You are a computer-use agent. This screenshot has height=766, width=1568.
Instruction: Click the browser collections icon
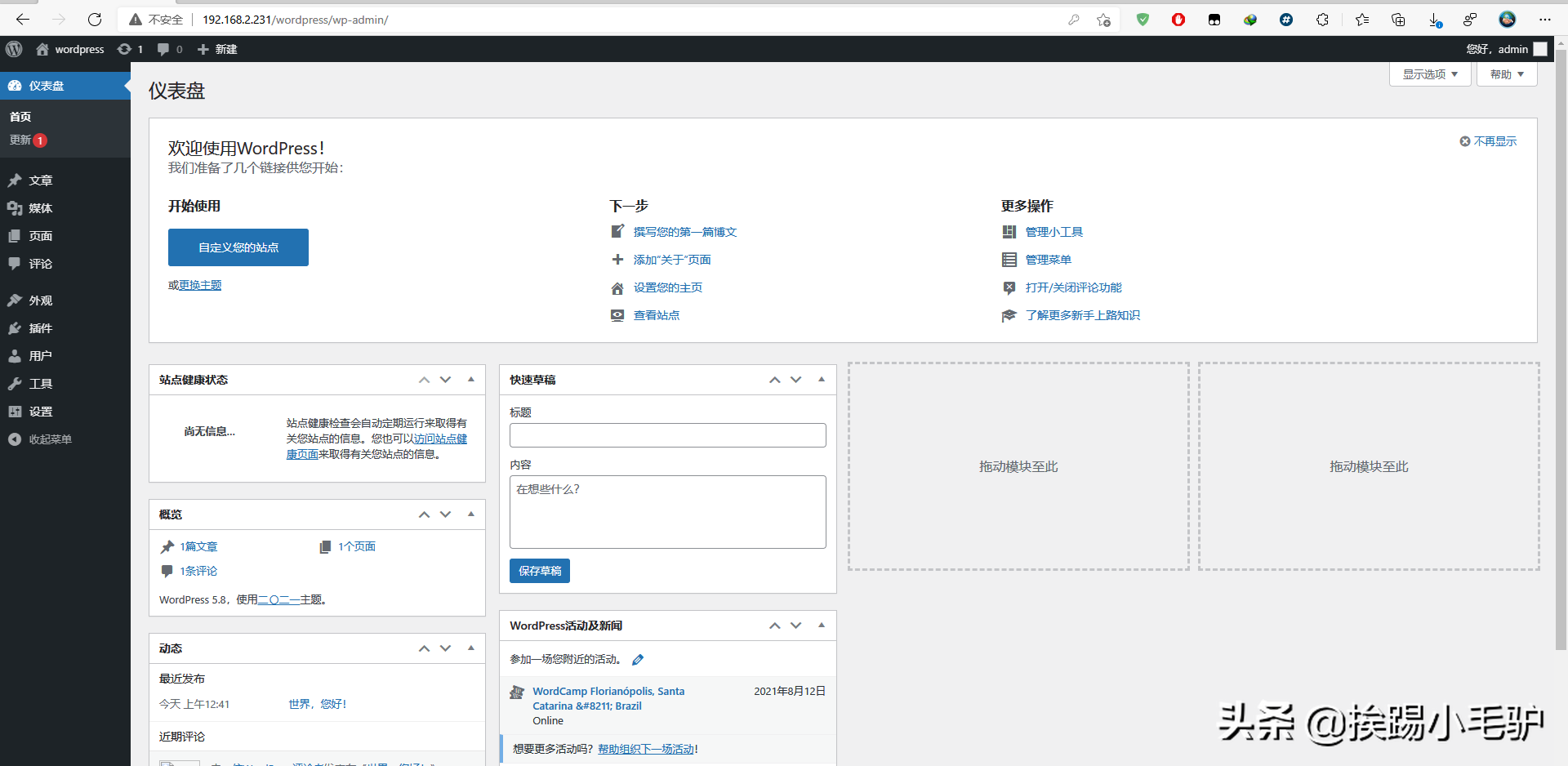click(1398, 20)
